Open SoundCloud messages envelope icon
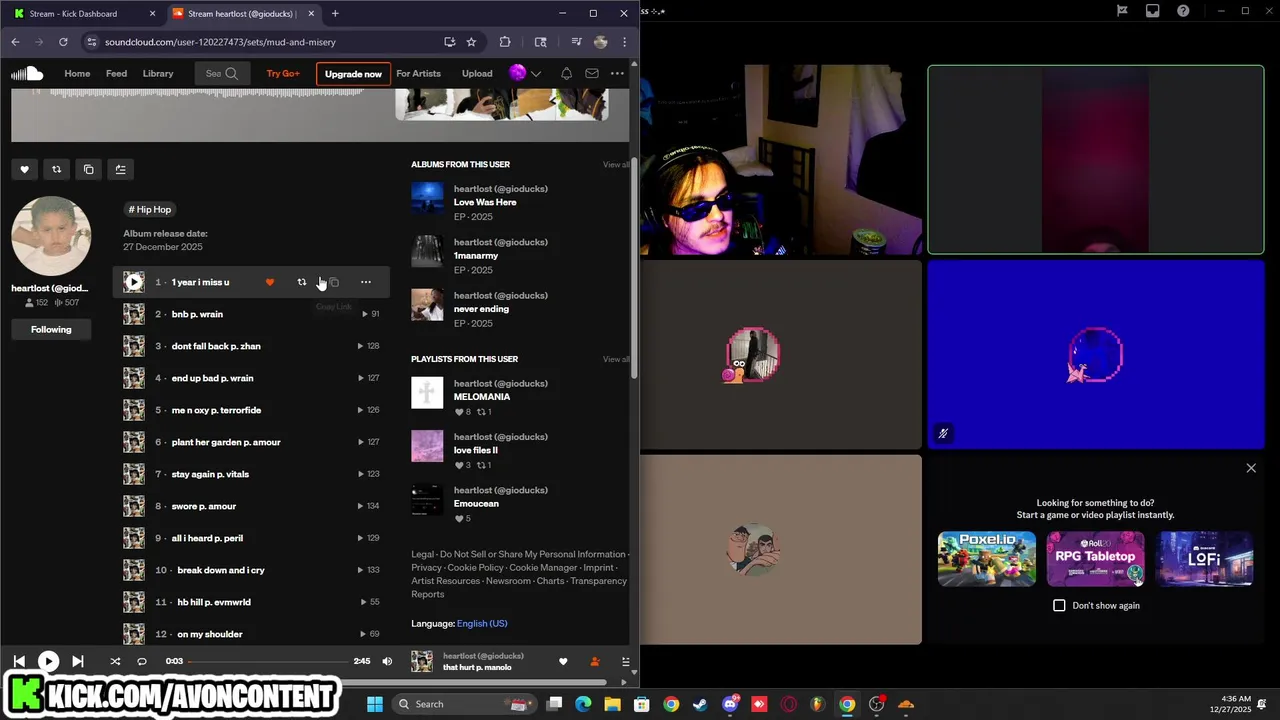 (x=592, y=73)
